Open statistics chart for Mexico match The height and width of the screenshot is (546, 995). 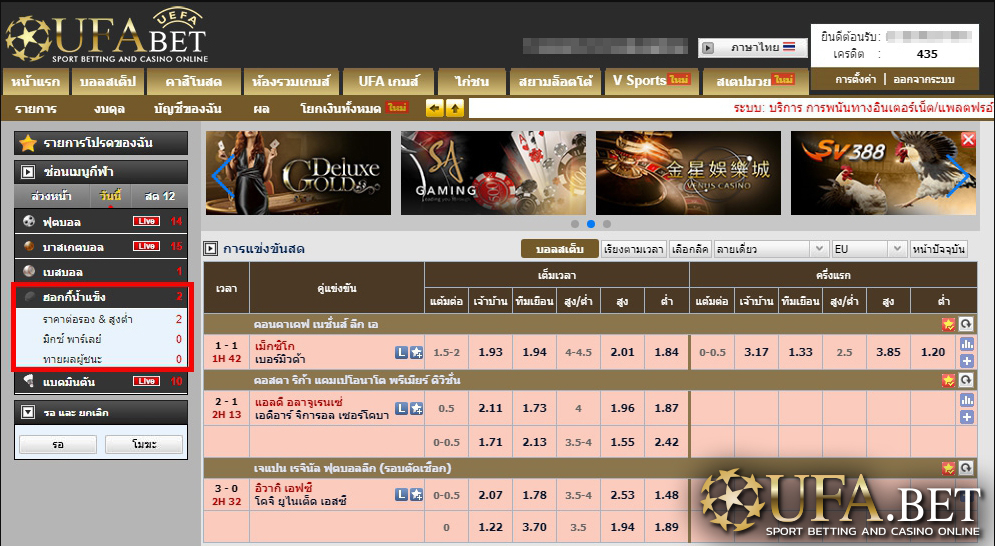tap(966, 345)
